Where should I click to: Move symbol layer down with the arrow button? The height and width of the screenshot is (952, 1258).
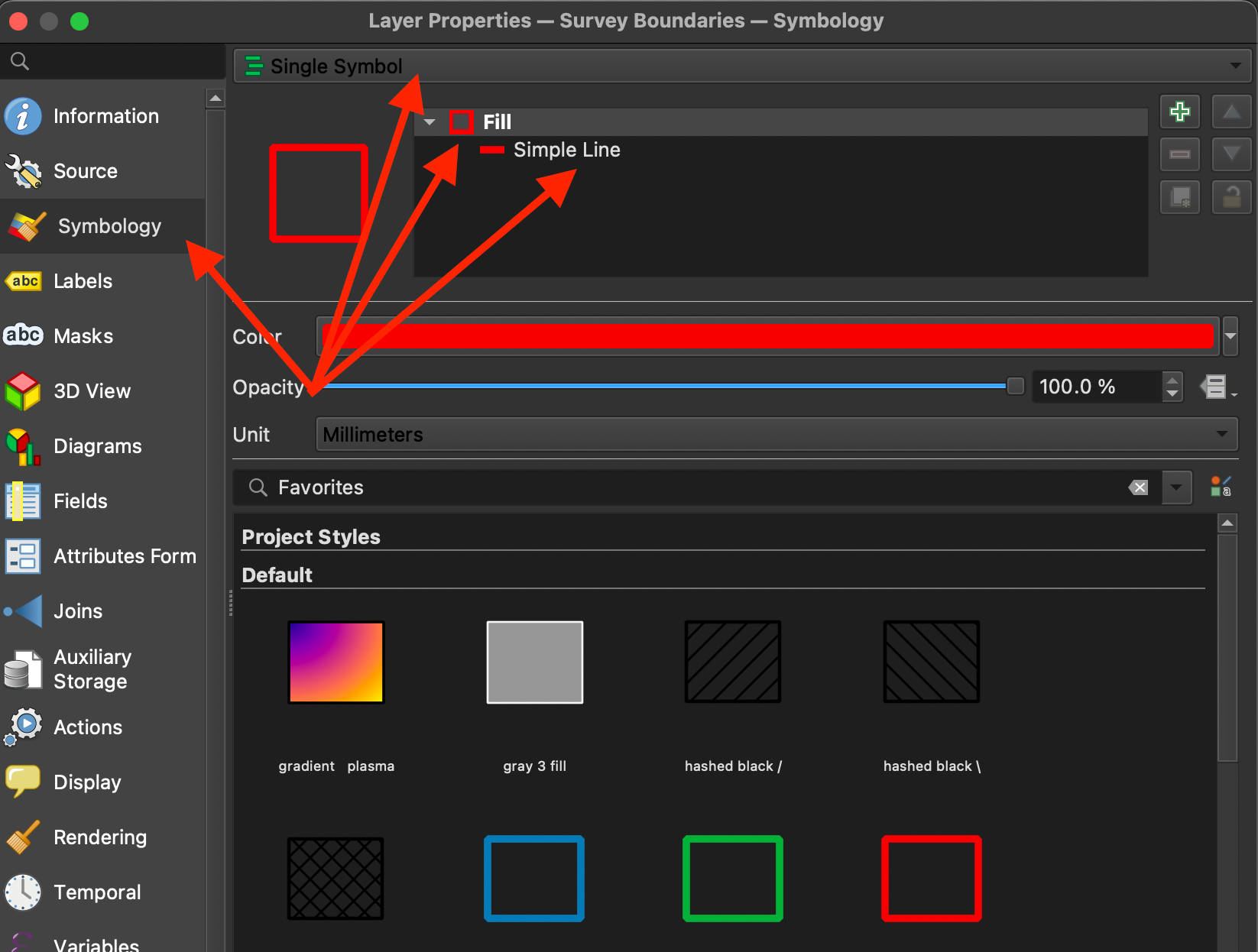1231,154
